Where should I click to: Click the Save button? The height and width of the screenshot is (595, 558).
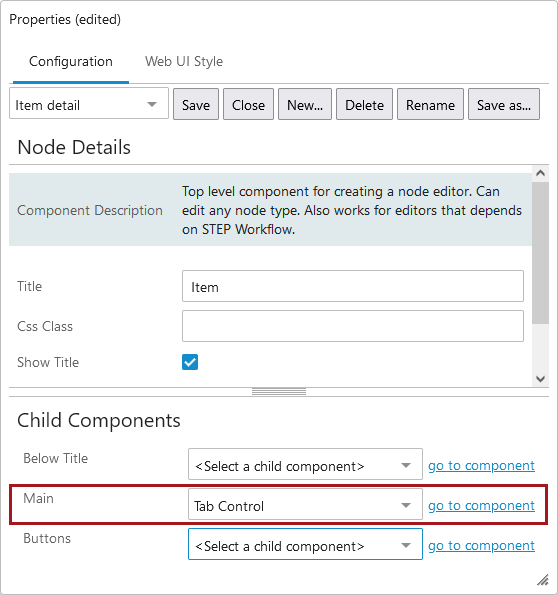196,104
